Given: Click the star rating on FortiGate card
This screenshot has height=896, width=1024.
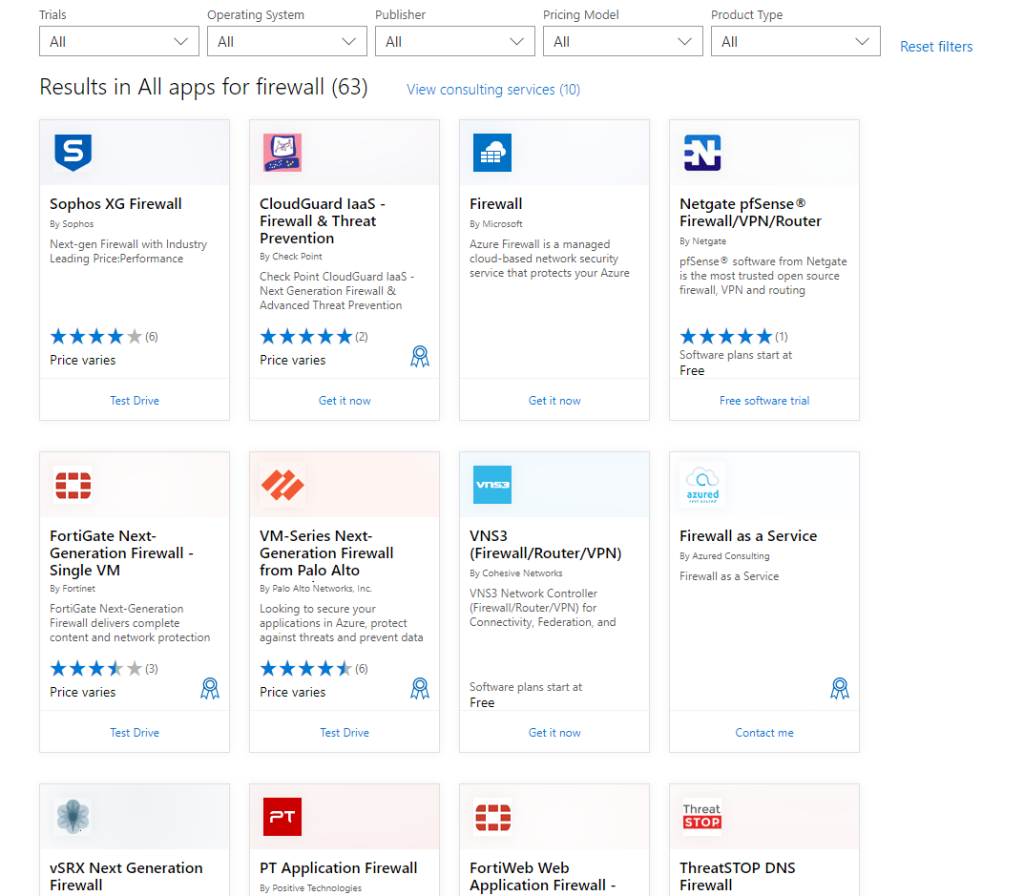Looking at the screenshot, I should tap(96, 669).
